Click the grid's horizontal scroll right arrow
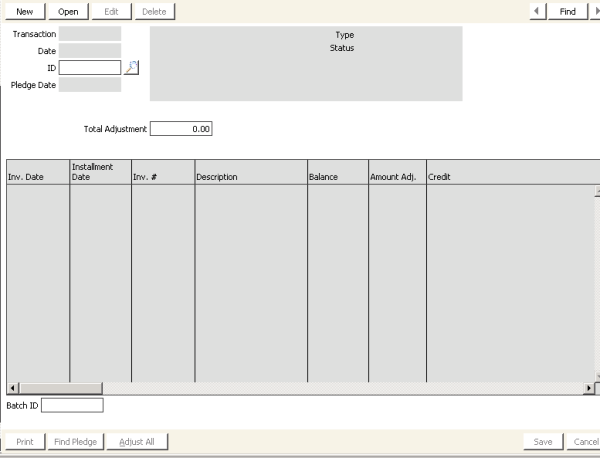This screenshot has height=458, width=600. [x=589, y=388]
